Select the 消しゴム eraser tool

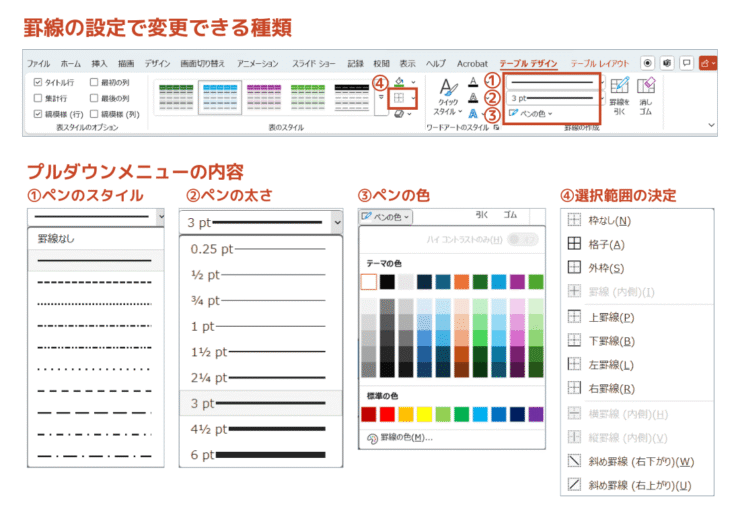[x=646, y=96]
